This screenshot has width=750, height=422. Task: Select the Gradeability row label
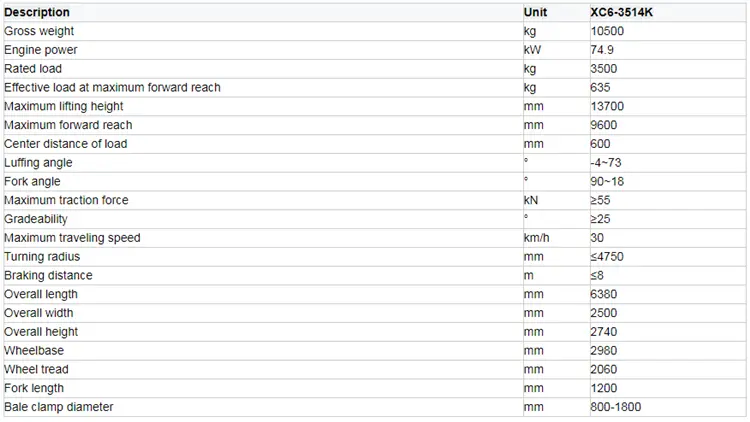[36, 219]
